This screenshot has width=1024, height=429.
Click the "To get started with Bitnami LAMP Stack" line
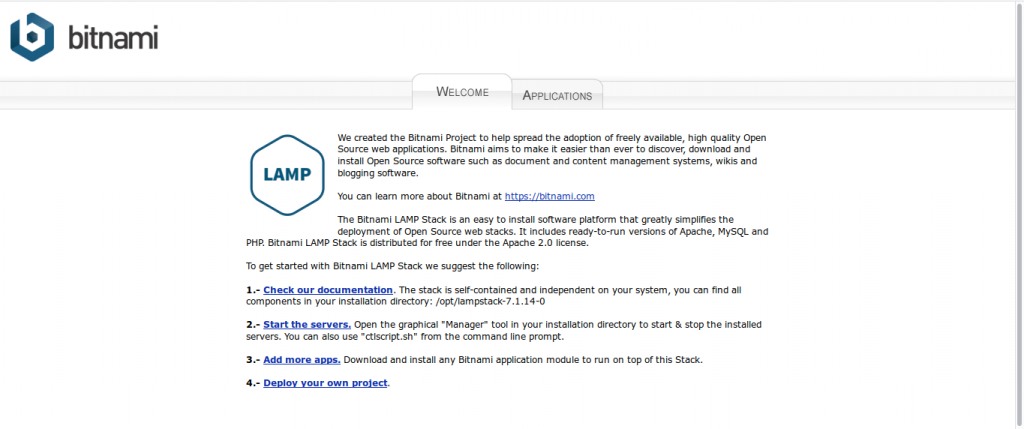(392, 266)
